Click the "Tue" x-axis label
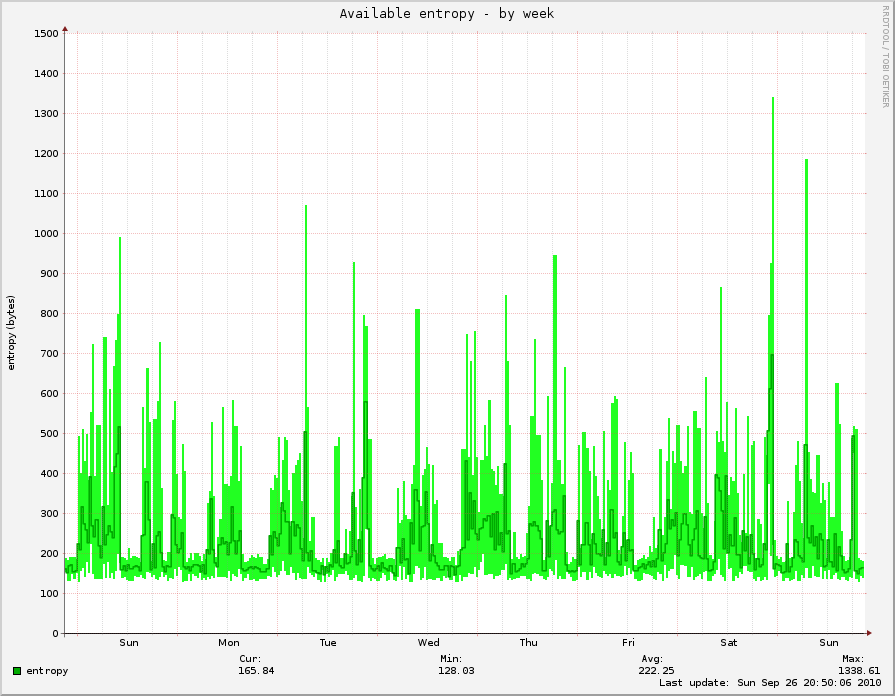The width and height of the screenshot is (895, 696). point(328,642)
